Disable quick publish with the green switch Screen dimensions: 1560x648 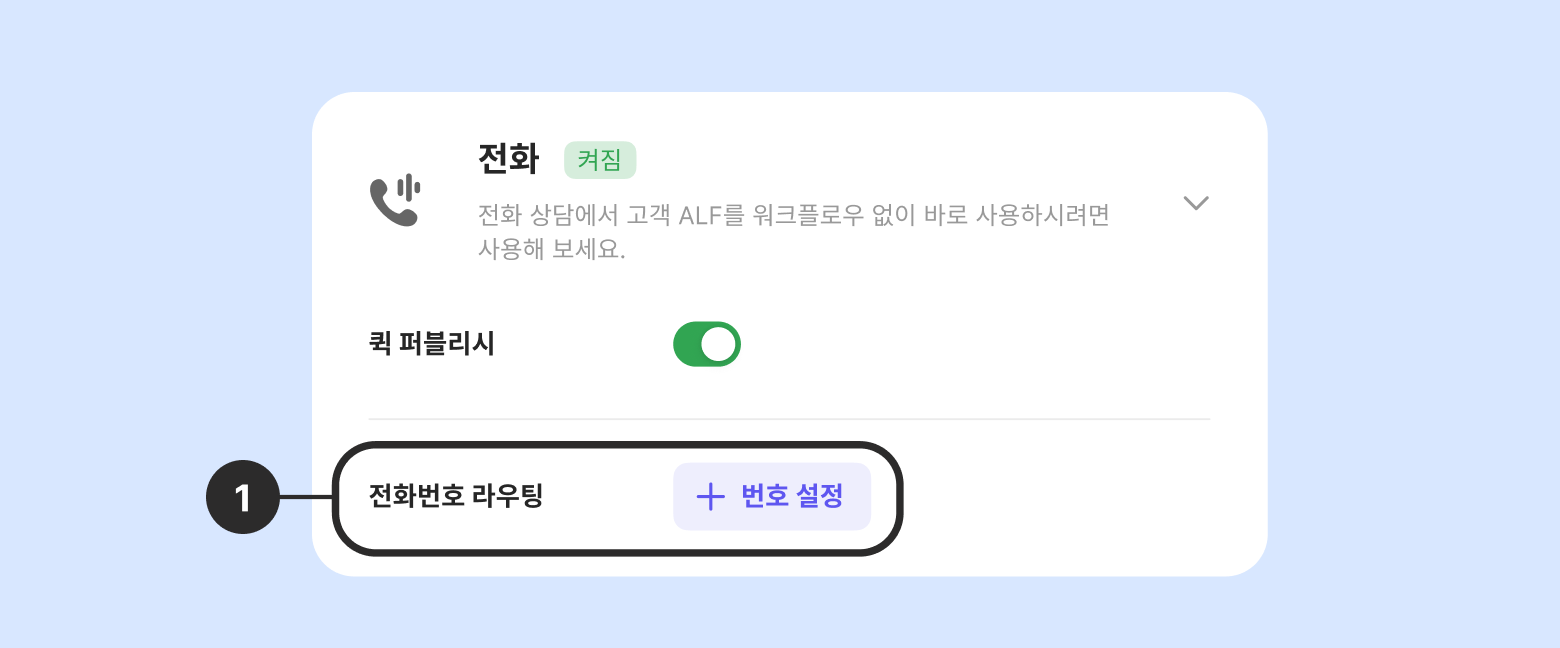[707, 344]
